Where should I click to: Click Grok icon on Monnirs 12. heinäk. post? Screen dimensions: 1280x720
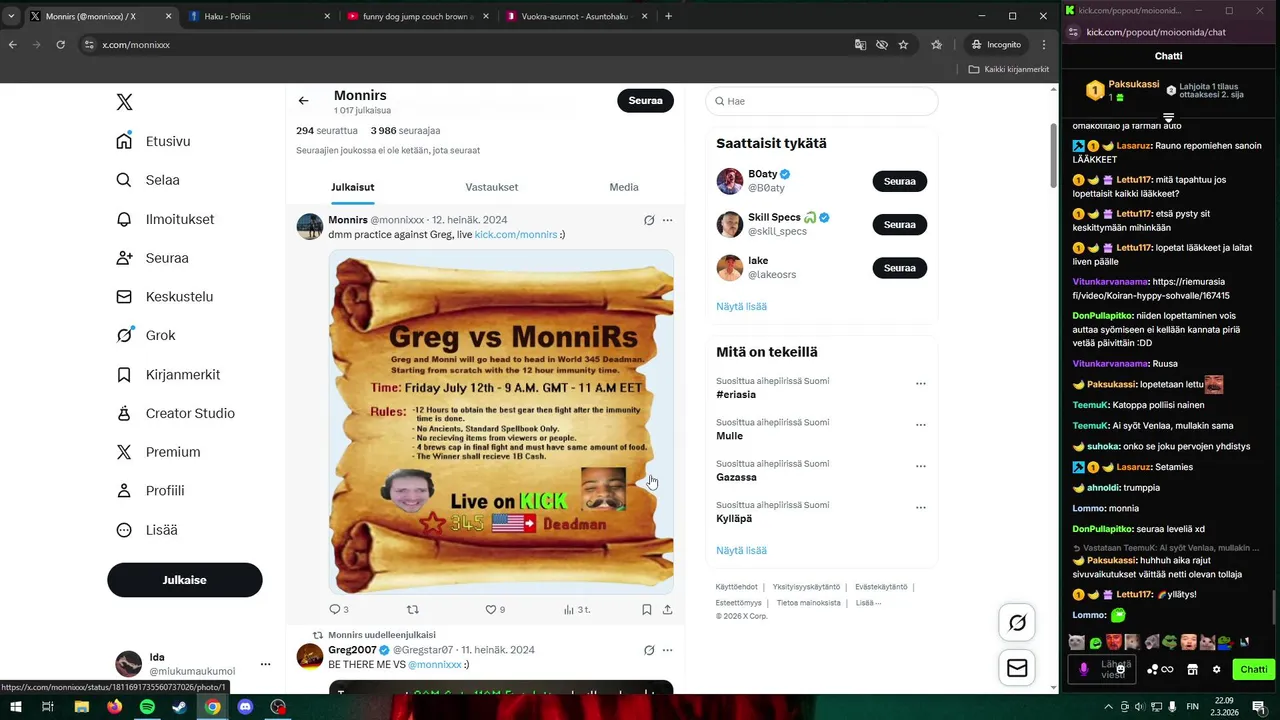coord(649,220)
